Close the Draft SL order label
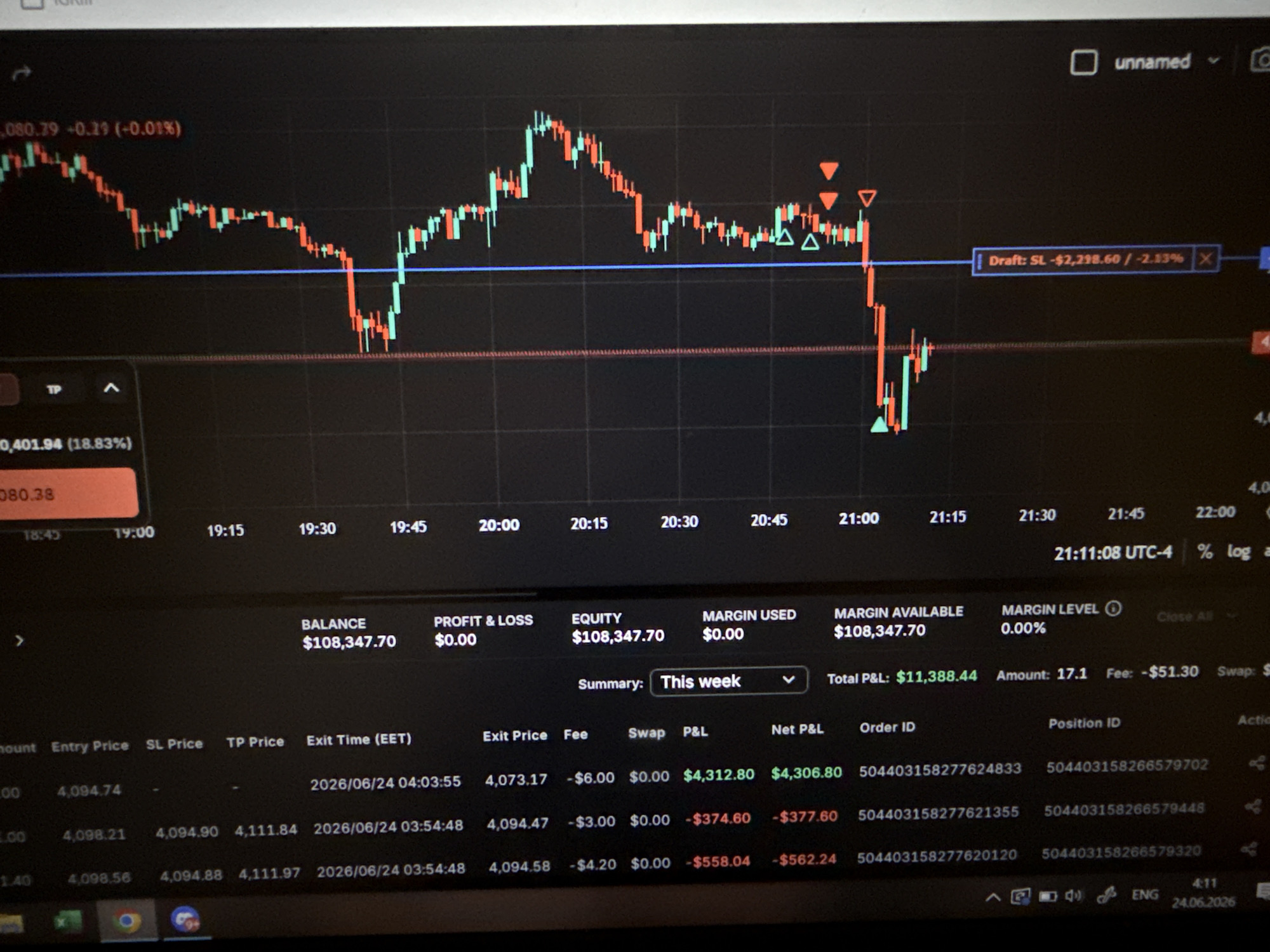The width and height of the screenshot is (1270, 952). click(1205, 258)
